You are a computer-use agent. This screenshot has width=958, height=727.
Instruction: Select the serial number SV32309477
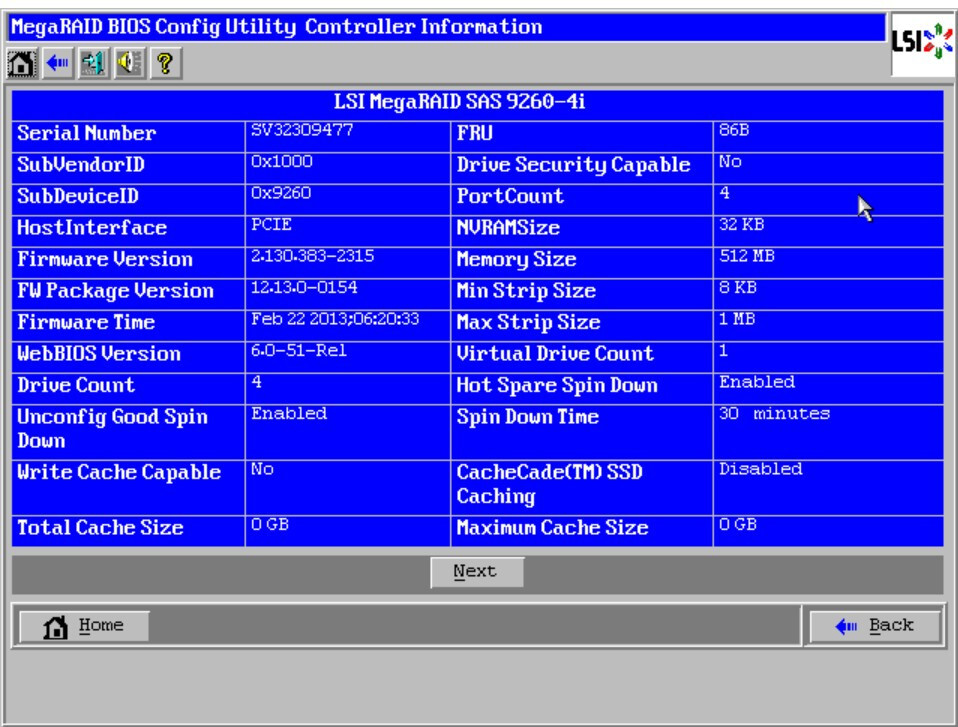tap(302, 131)
